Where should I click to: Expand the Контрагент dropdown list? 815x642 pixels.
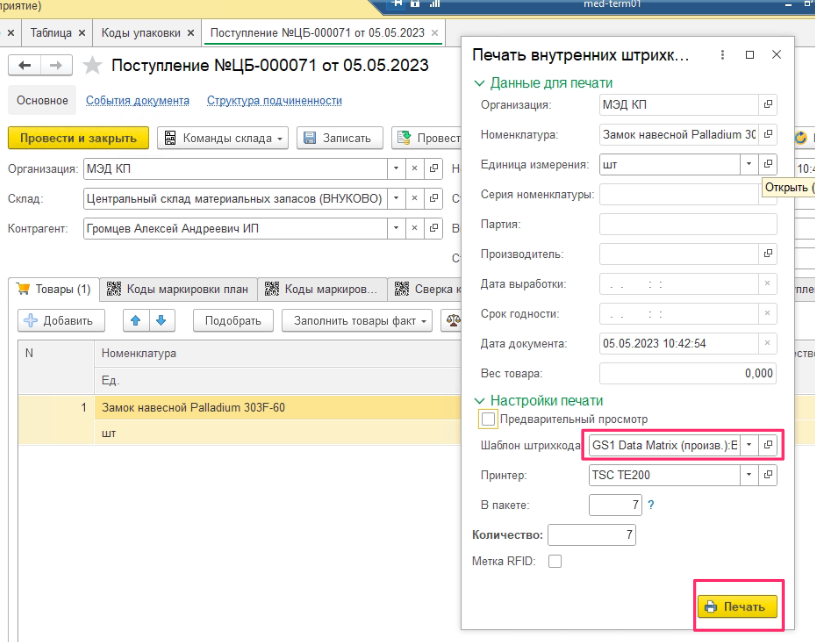[x=396, y=228]
